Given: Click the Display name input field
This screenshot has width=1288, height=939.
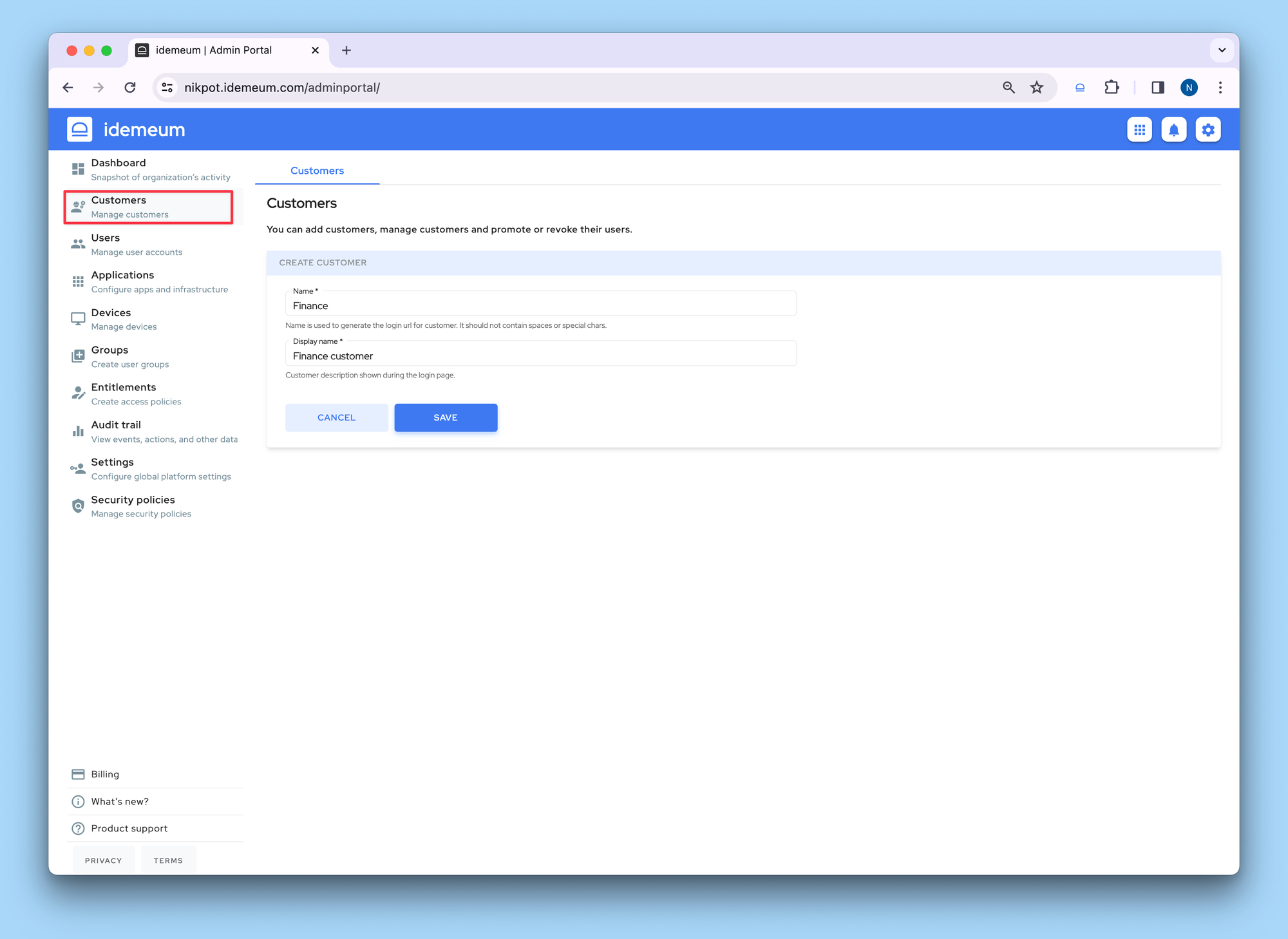Looking at the screenshot, I should pos(540,355).
